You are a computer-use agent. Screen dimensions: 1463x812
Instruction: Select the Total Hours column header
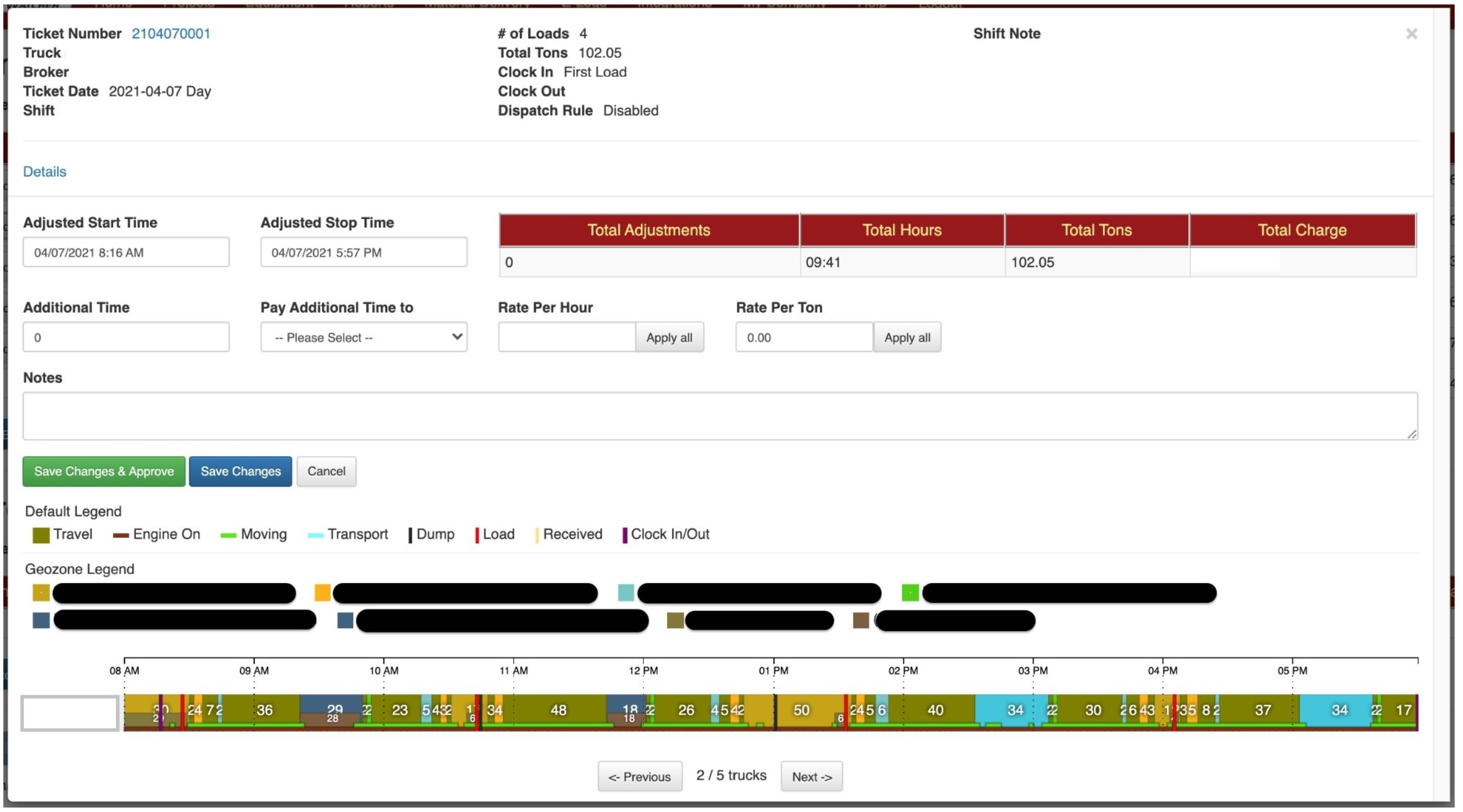point(902,230)
